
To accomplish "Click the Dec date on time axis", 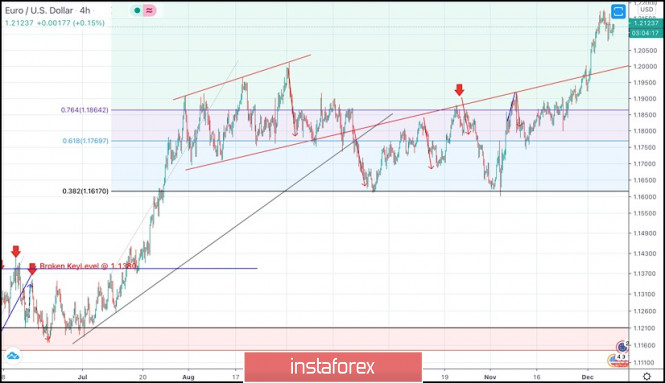I will tap(587, 377).
